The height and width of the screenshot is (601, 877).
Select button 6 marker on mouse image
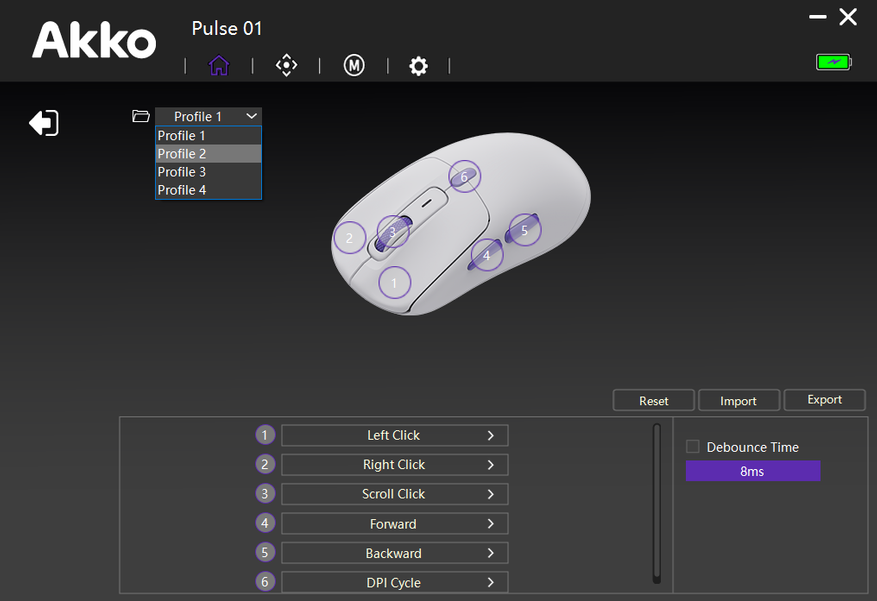coord(464,177)
